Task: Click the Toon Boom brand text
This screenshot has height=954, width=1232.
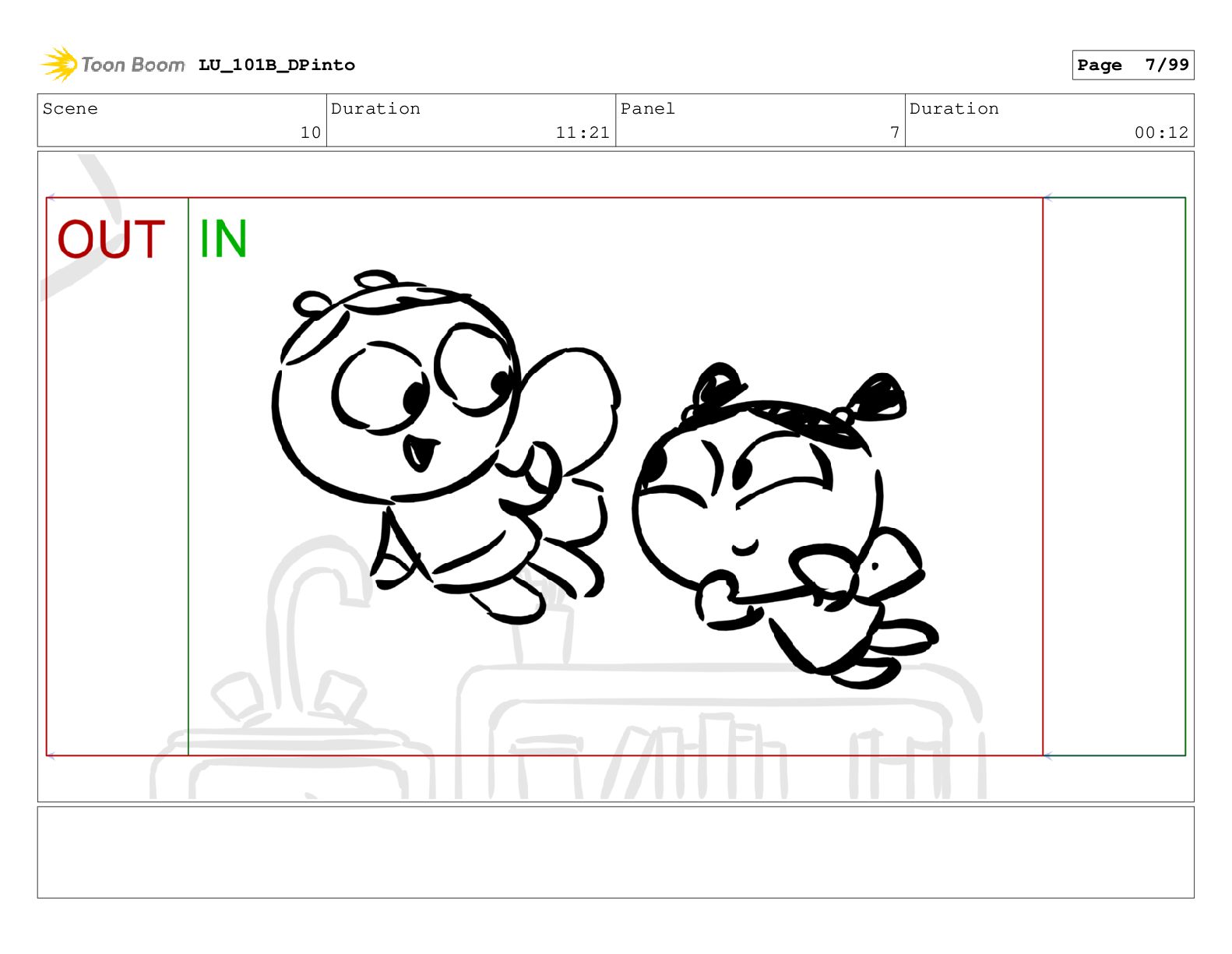Action: [x=133, y=65]
